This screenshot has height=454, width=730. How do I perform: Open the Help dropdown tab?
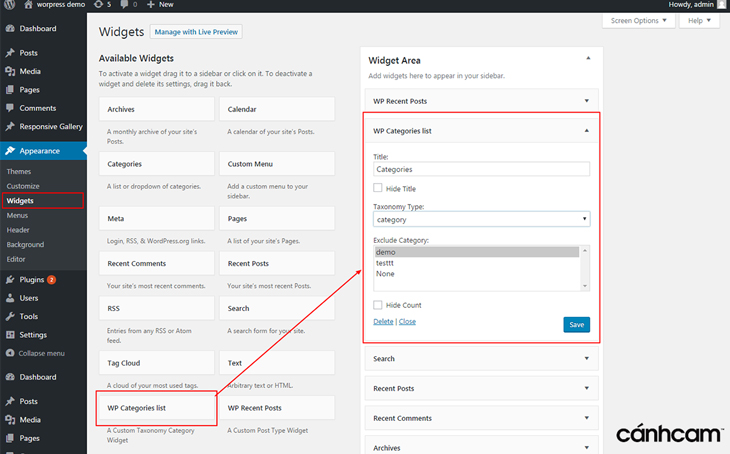click(699, 20)
